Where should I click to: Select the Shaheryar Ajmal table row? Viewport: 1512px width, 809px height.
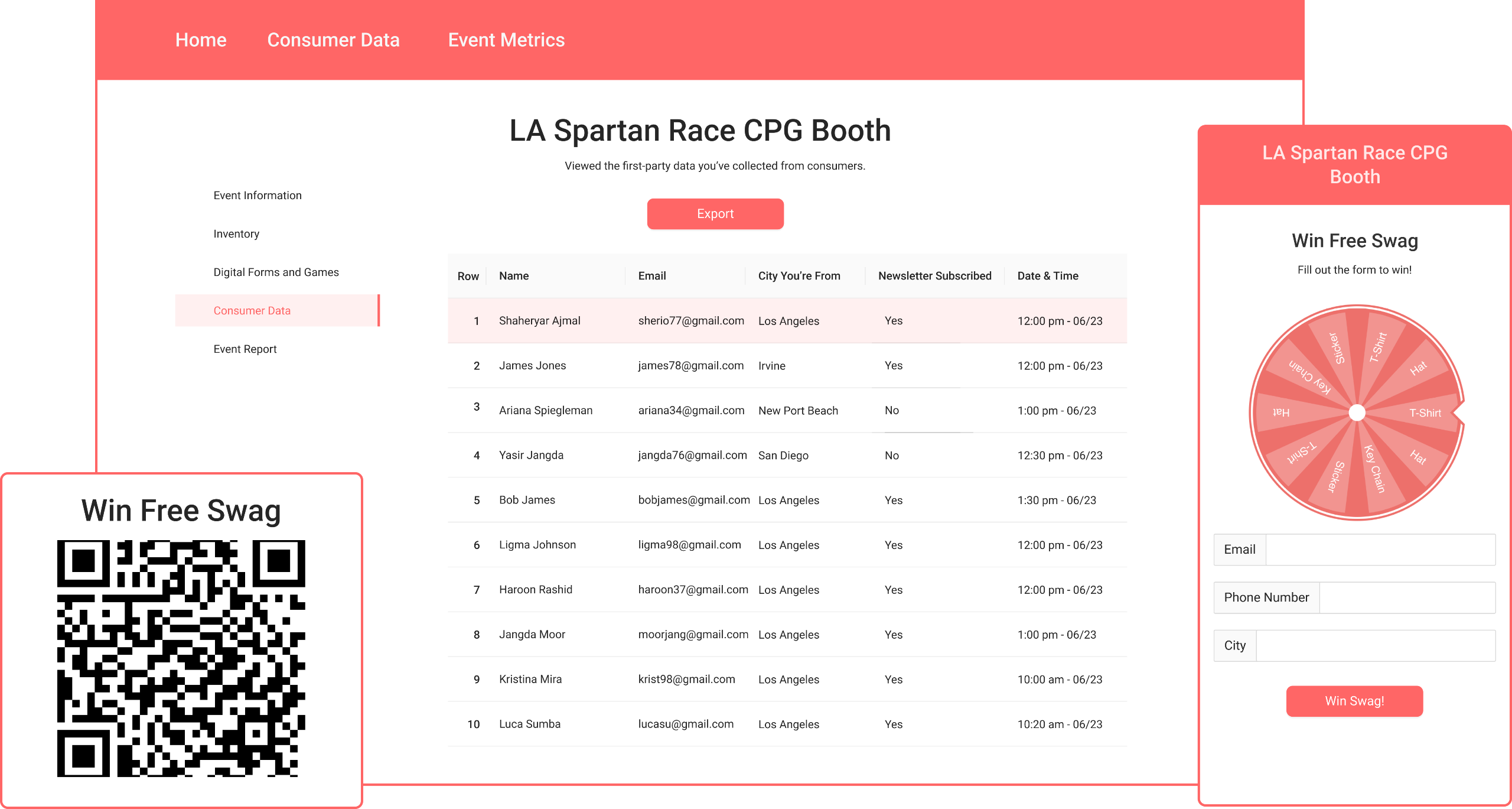coord(539,321)
